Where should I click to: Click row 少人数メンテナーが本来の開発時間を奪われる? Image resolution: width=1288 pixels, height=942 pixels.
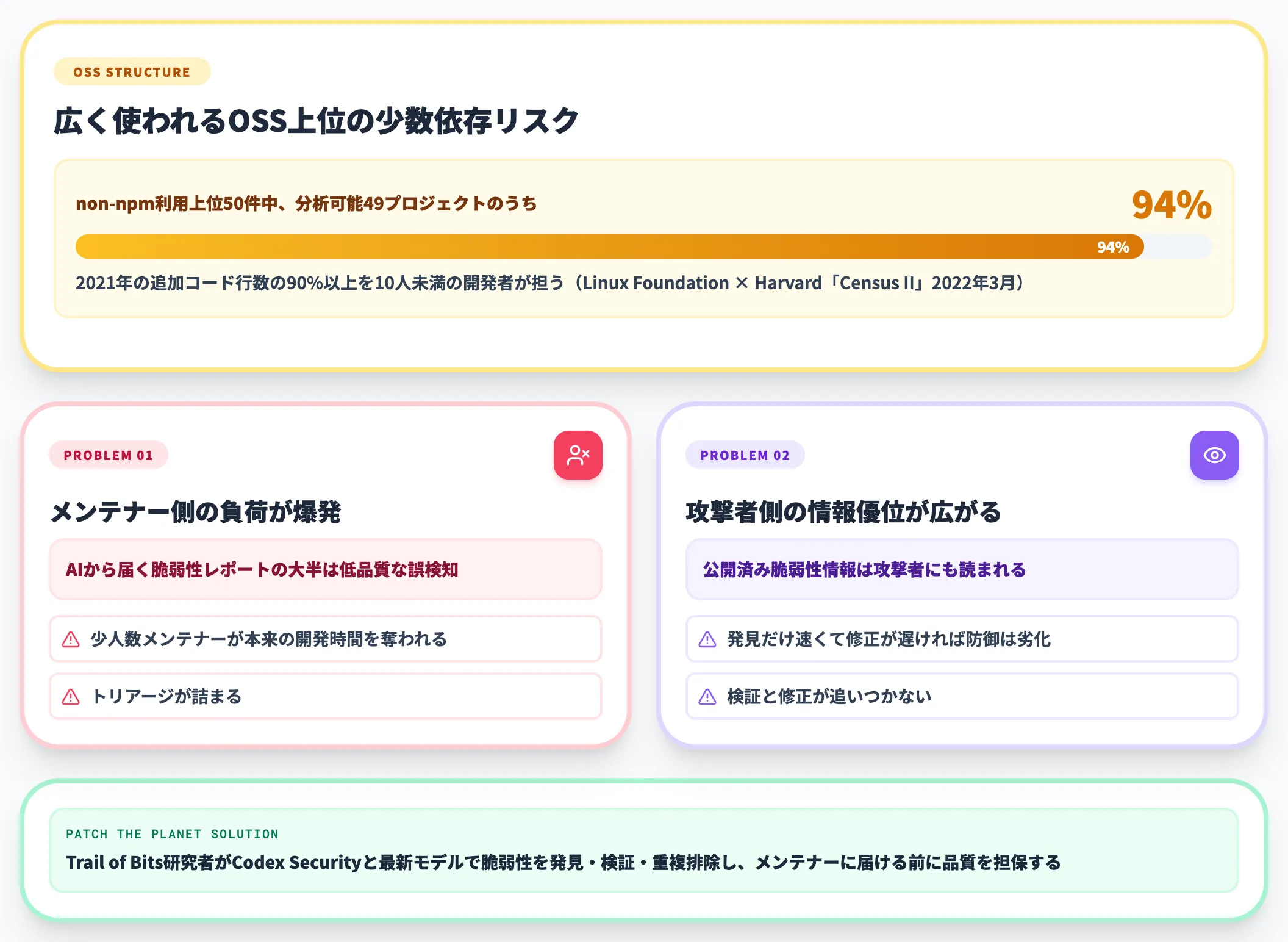click(x=326, y=639)
